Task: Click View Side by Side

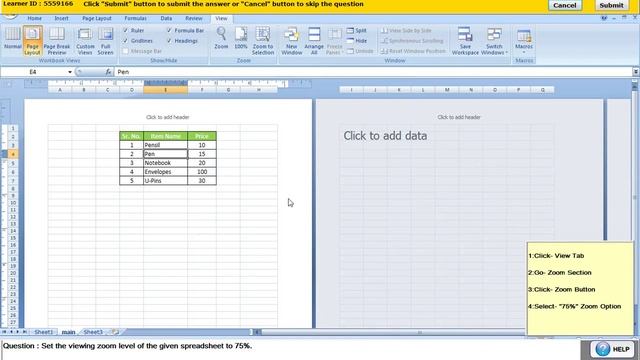Action: click(x=406, y=31)
